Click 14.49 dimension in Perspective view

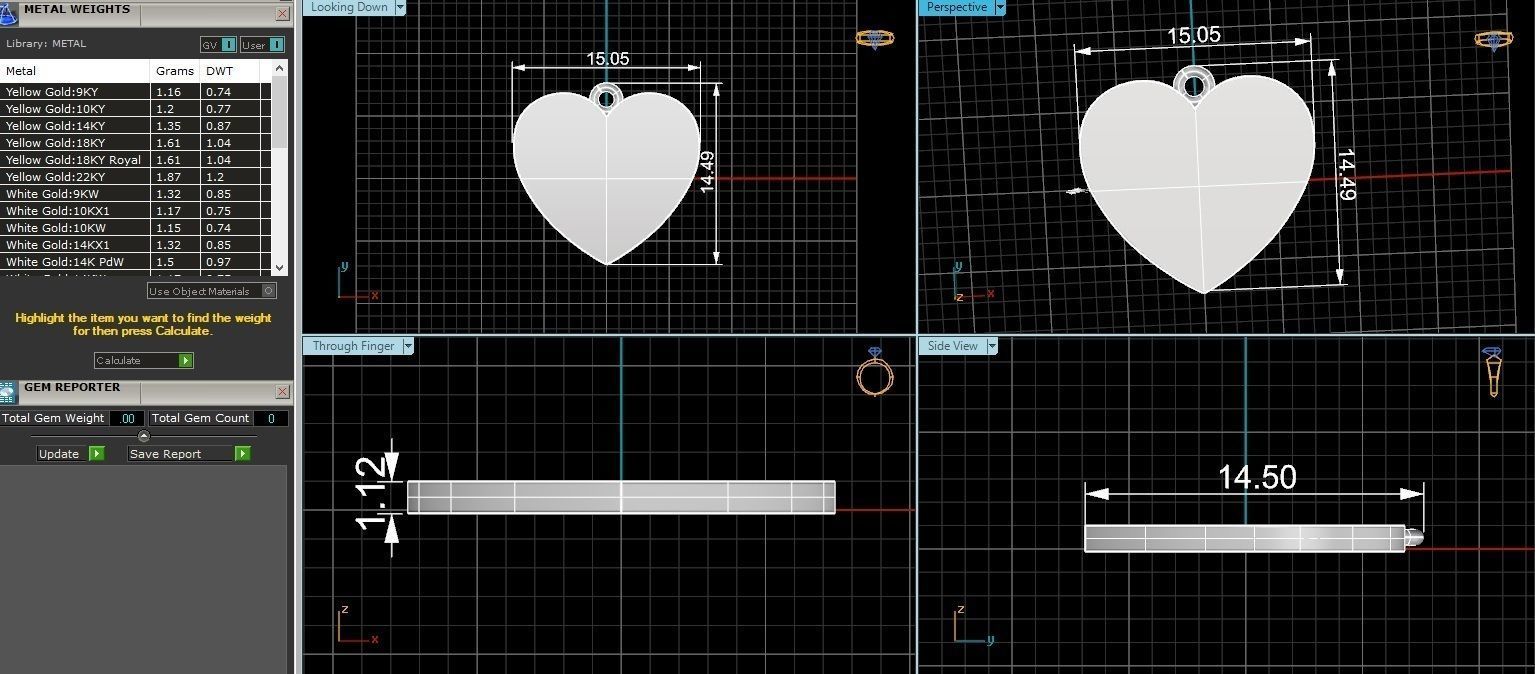1346,175
